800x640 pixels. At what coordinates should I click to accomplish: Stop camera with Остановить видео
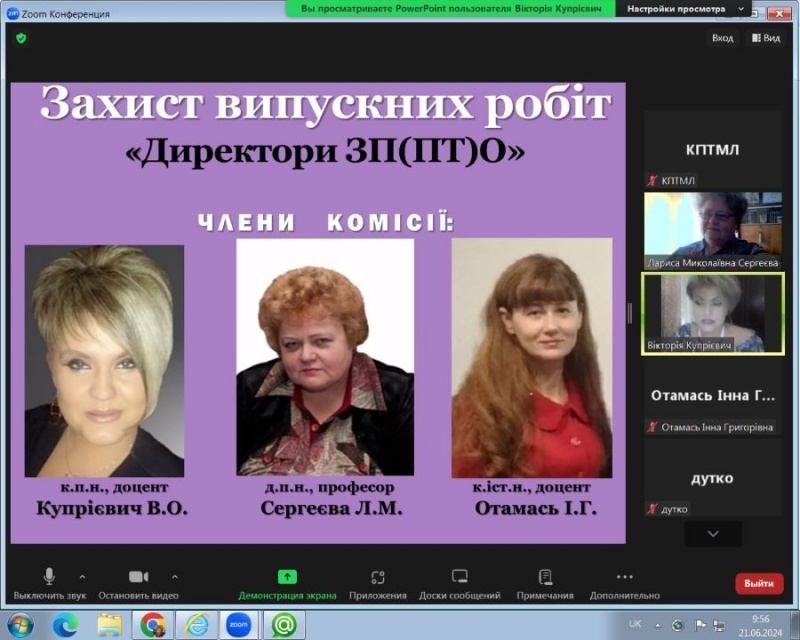click(x=138, y=584)
